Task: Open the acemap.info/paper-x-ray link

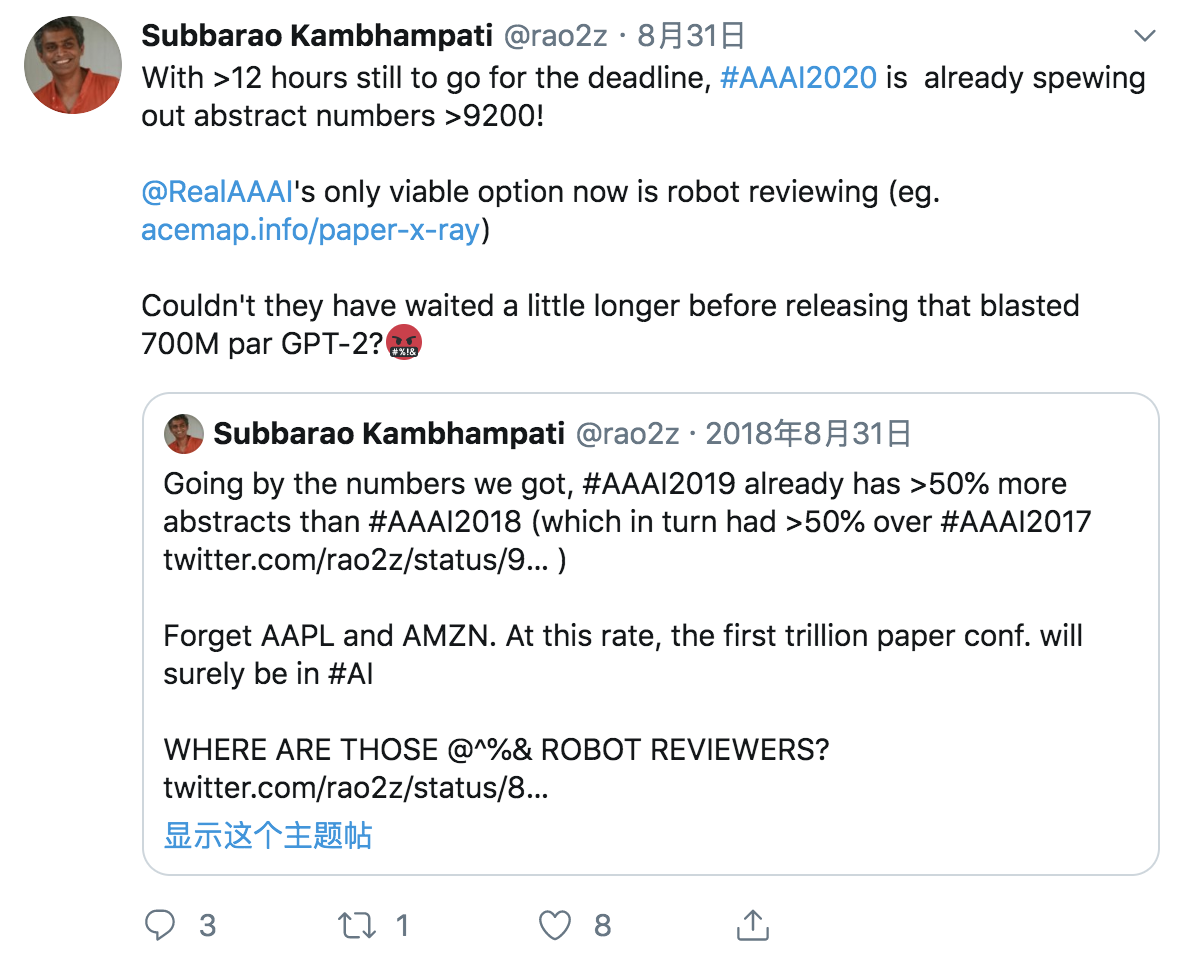Action: pos(312,230)
